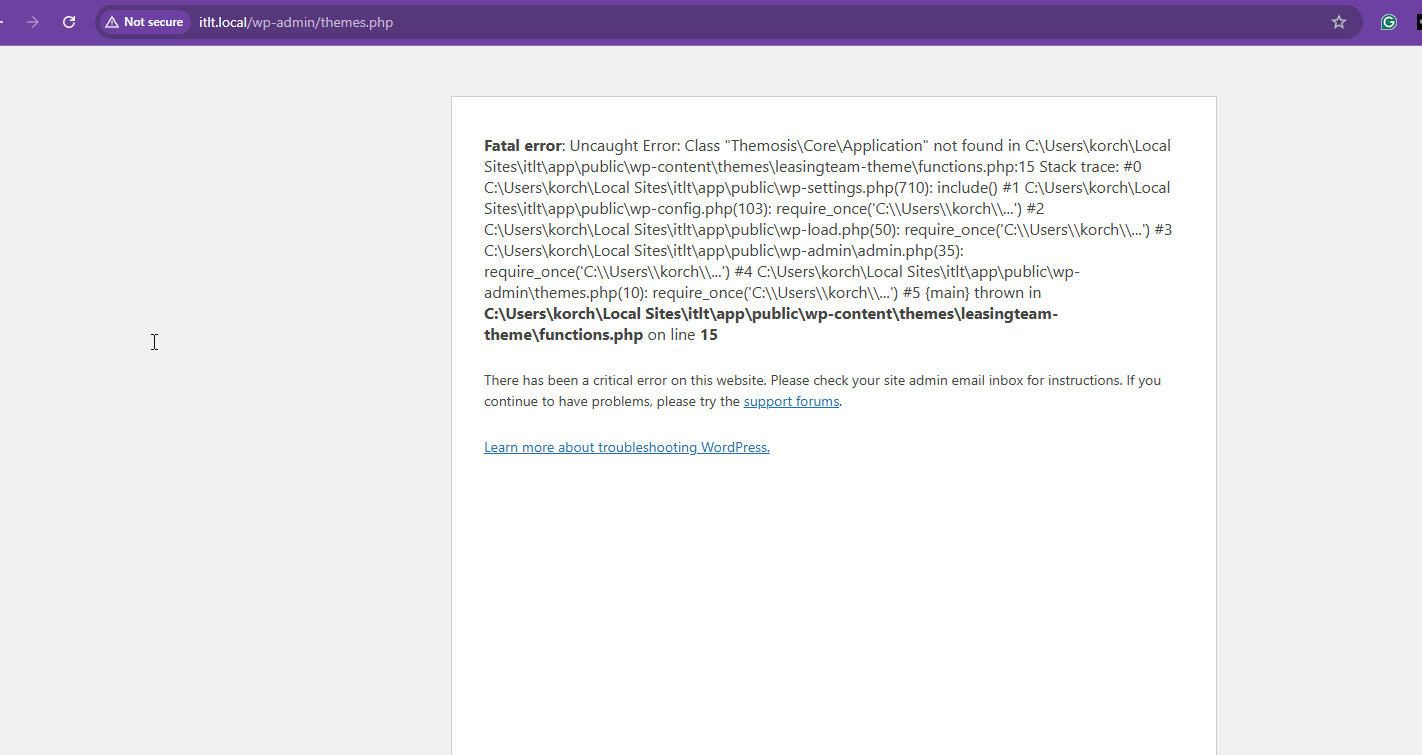
Task: Bookmark this page with the star icon
Action: 1338,22
